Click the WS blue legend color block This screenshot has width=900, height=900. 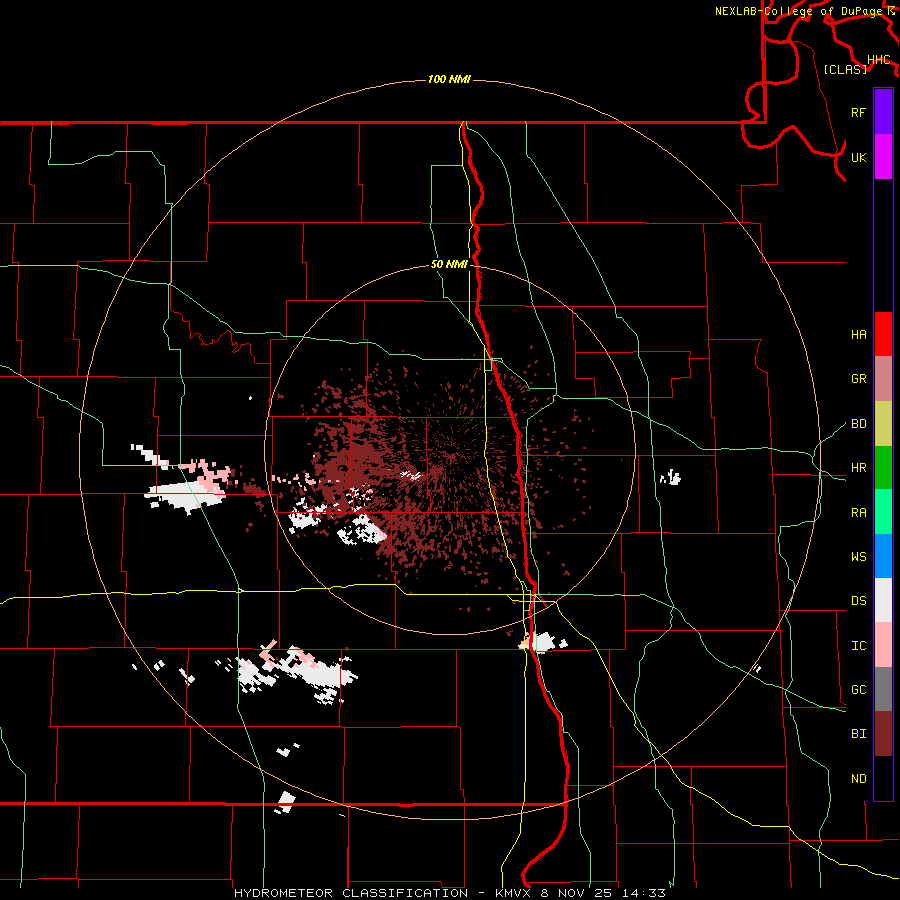click(x=883, y=556)
